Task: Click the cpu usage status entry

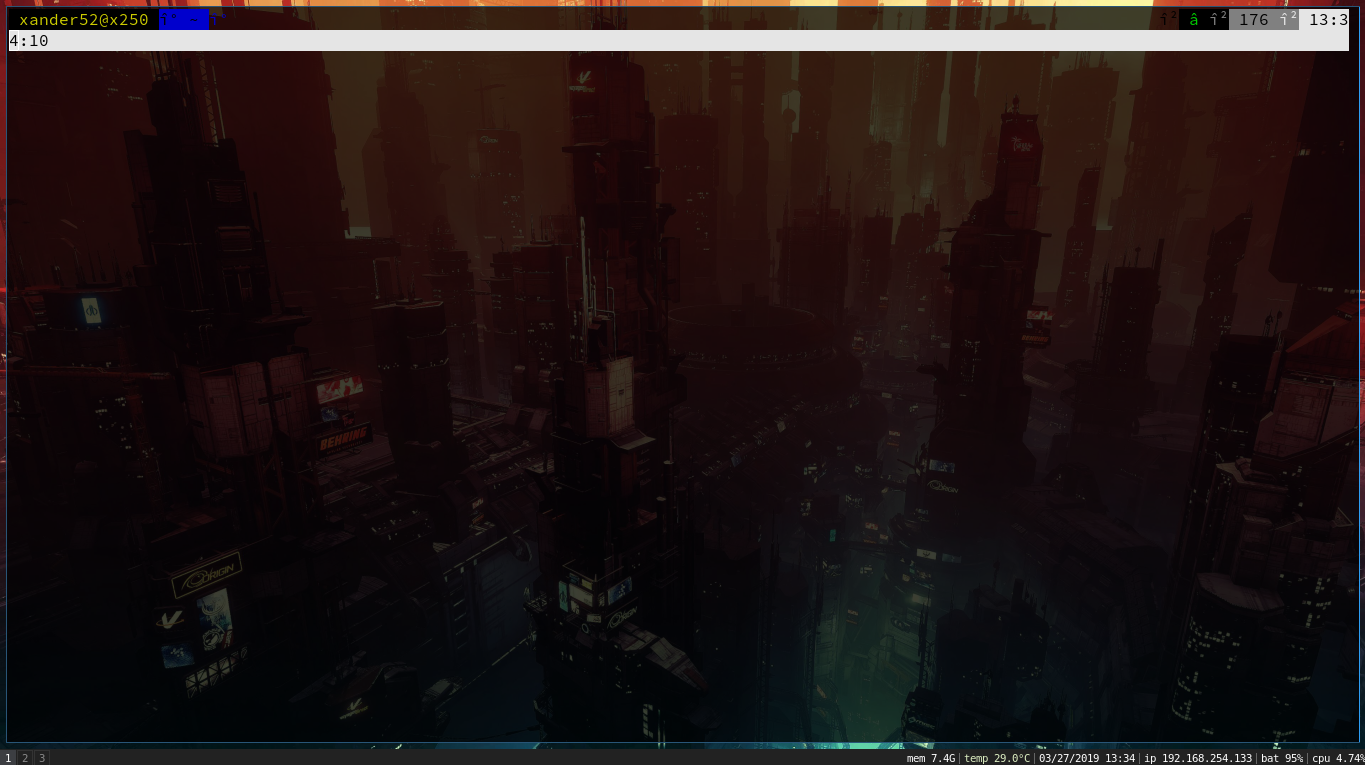Action: point(1338,758)
